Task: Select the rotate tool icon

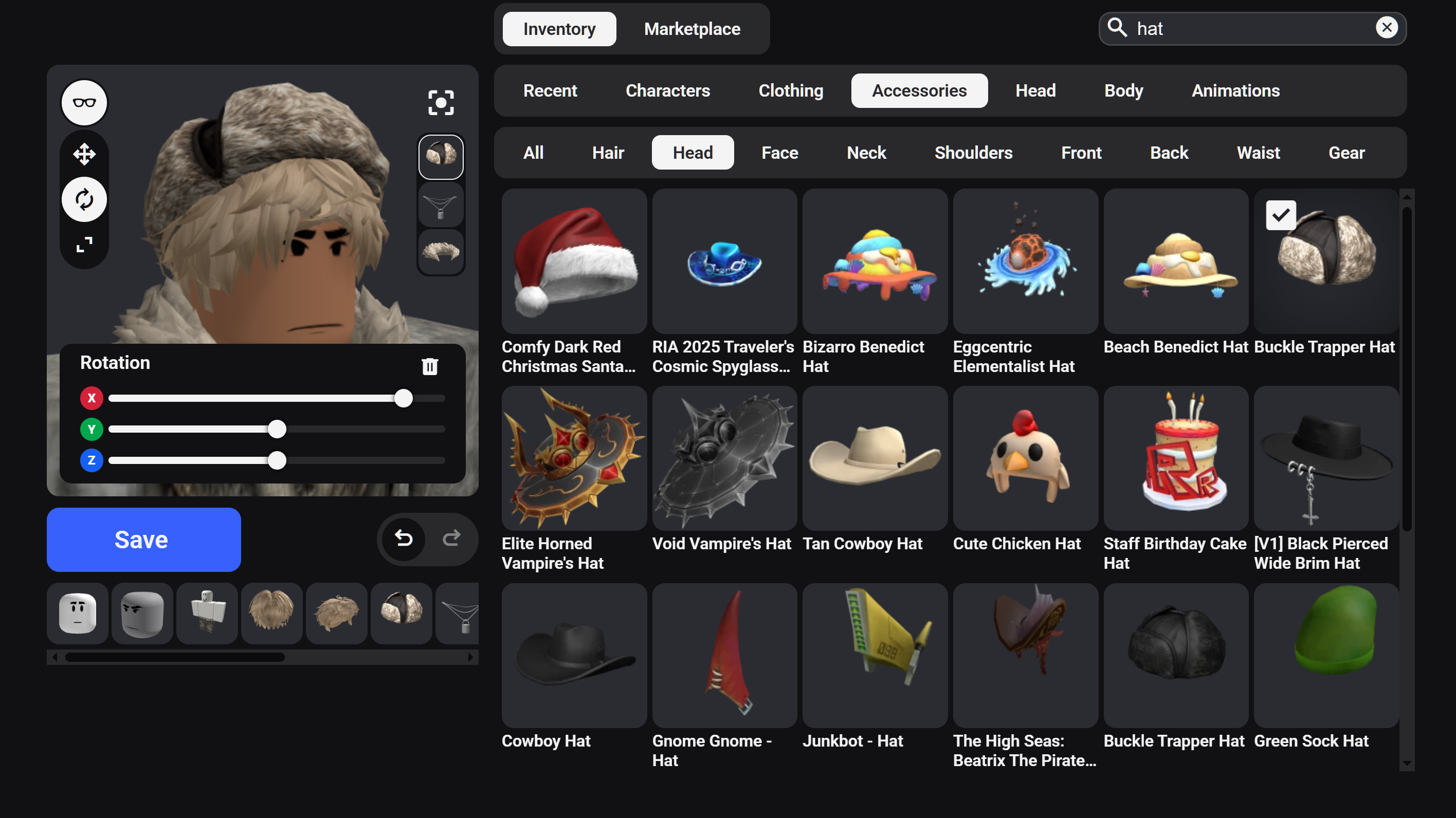Action: (x=84, y=199)
